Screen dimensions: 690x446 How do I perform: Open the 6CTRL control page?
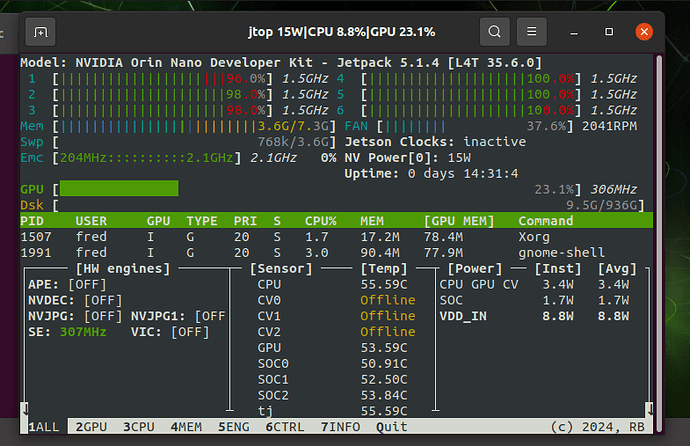click(285, 427)
